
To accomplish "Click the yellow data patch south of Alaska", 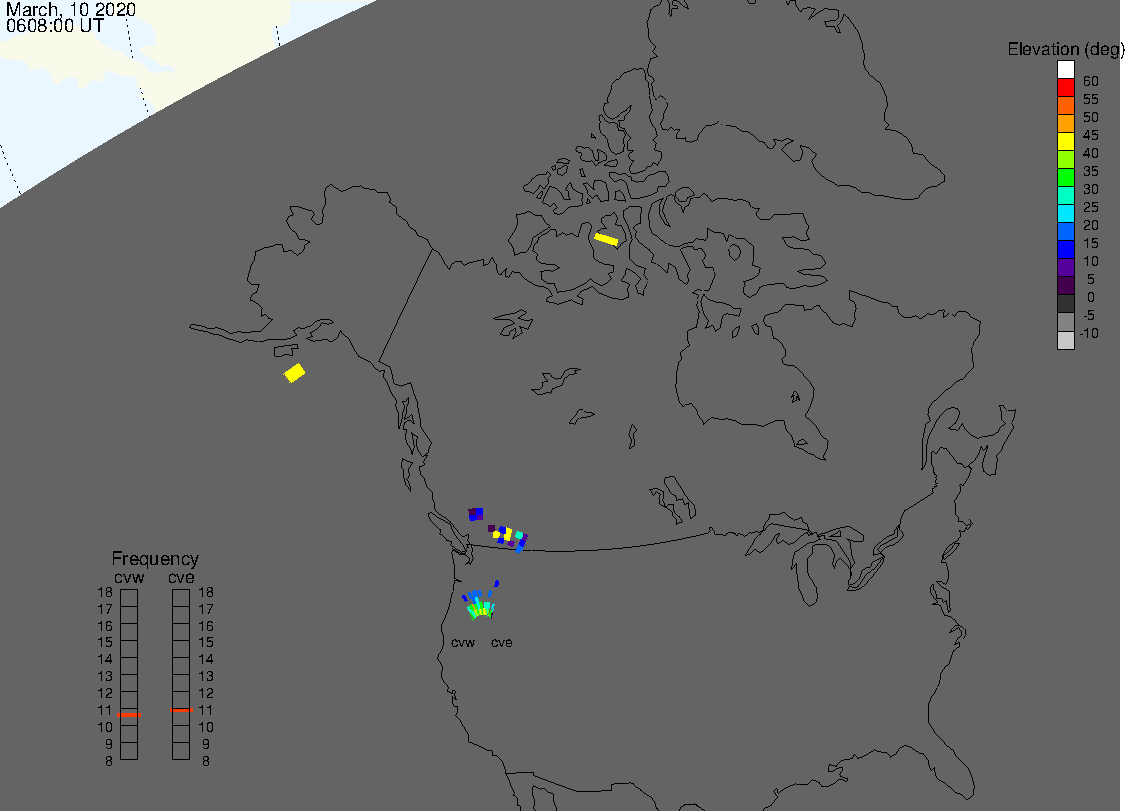I will [x=294, y=373].
